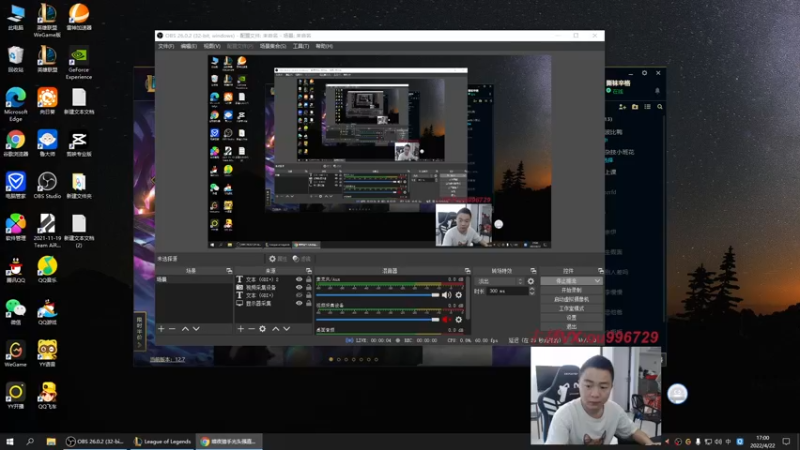Open OBS Studio desktop shortcut
Image resolution: width=800 pixels, height=450 pixels.
point(47,185)
